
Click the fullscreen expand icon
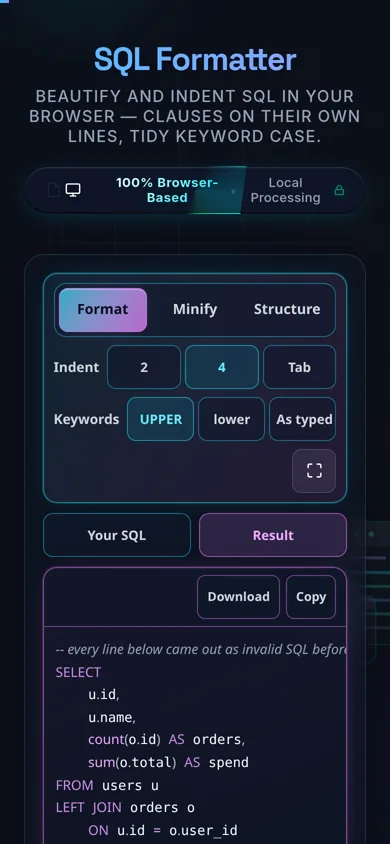click(314, 470)
